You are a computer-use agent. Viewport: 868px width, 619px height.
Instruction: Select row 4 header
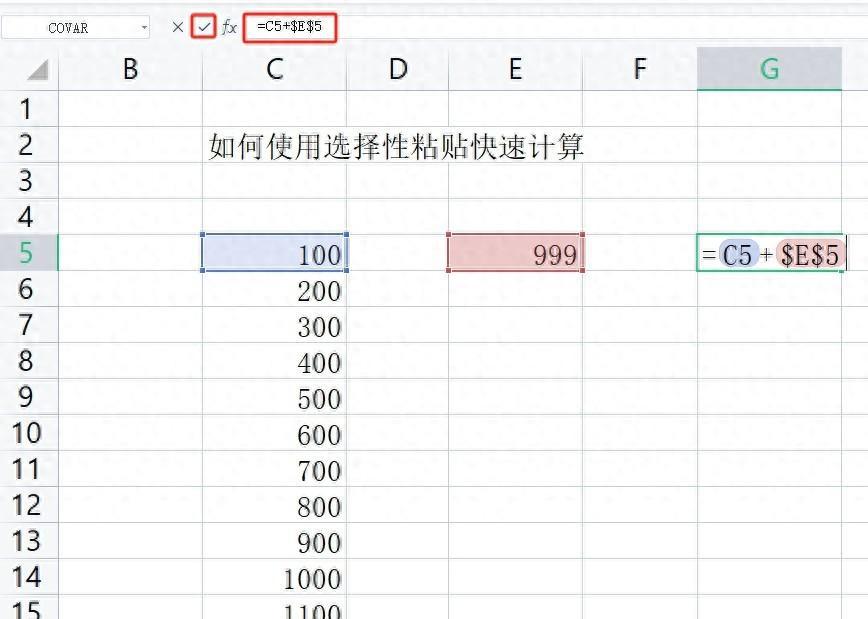tap(29, 216)
